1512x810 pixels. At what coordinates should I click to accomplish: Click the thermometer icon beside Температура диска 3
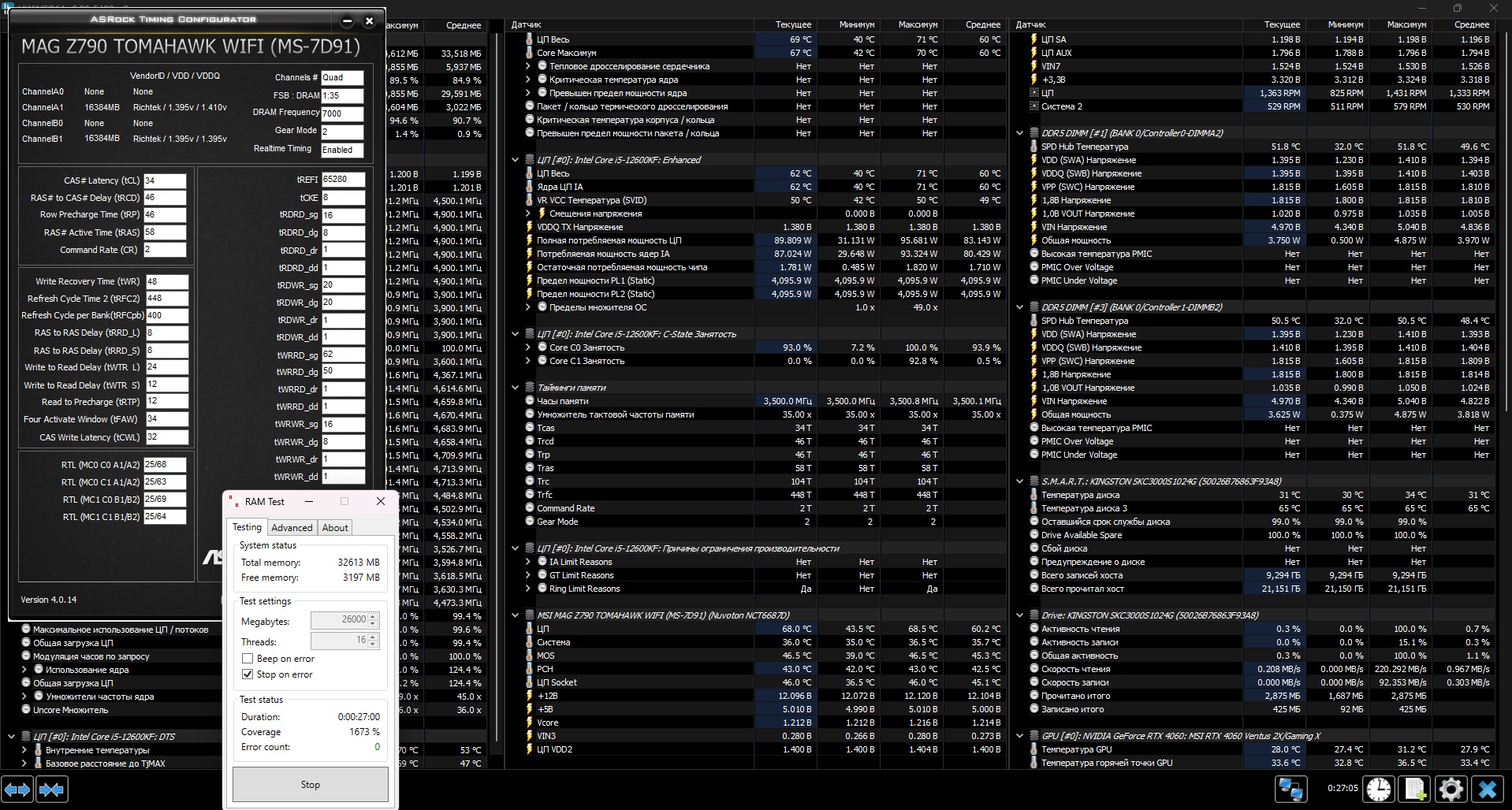tap(1034, 508)
